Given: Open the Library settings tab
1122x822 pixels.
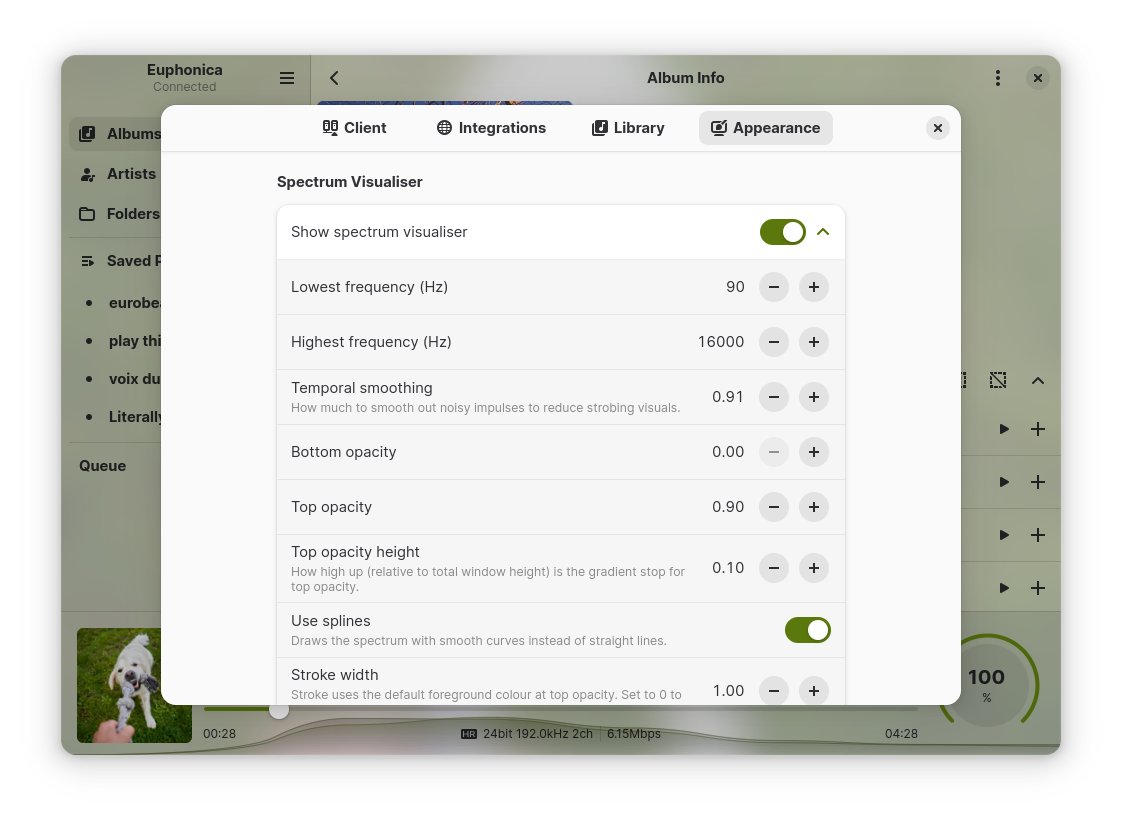Looking at the screenshot, I should (x=628, y=127).
